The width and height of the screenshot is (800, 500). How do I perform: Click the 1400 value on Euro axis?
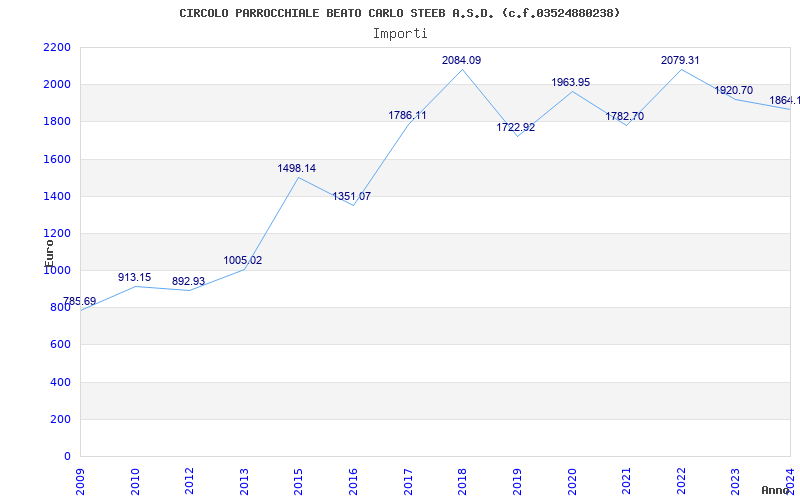(x=57, y=196)
